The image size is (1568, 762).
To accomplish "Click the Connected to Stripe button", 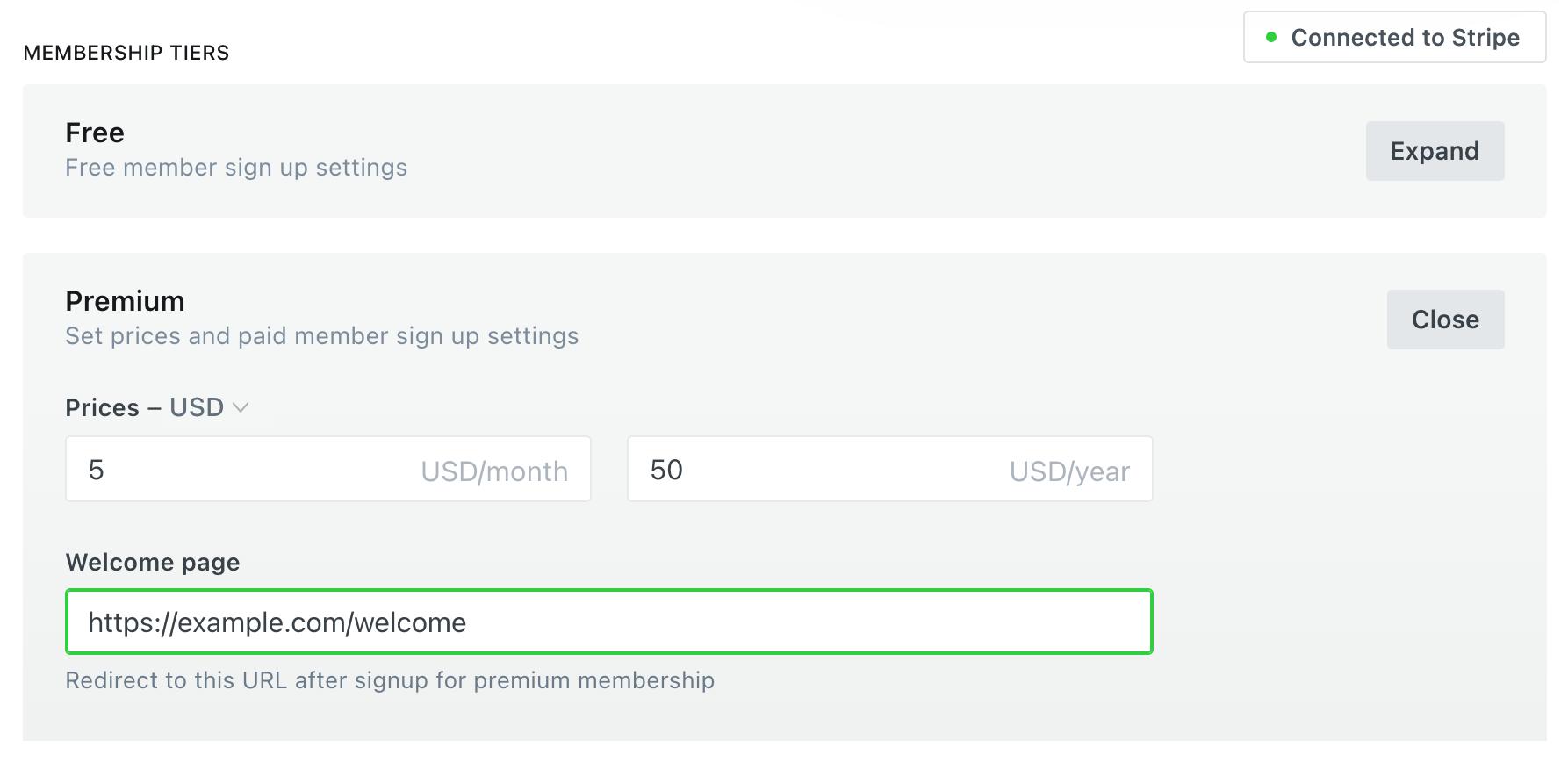I will pos(1394,38).
